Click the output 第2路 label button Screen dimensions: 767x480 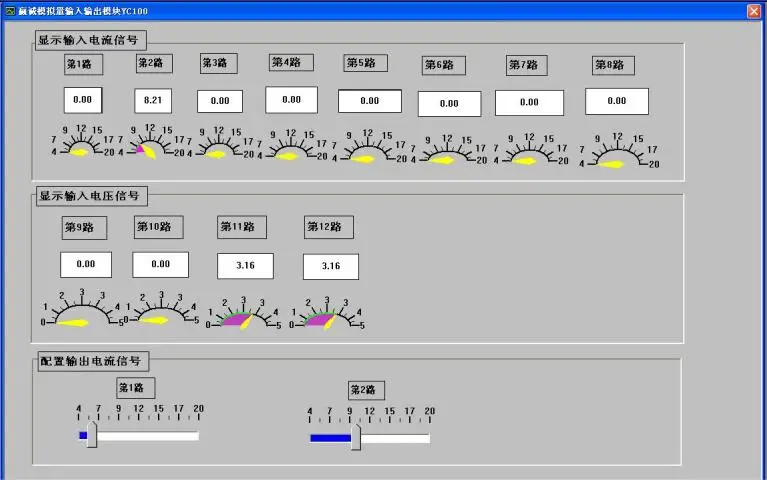[x=366, y=390]
